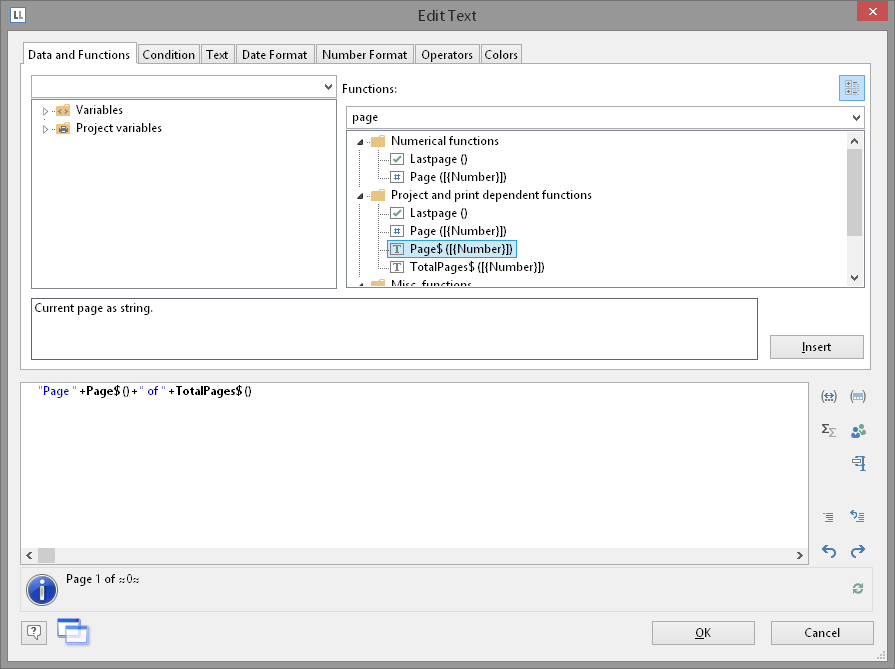Collapse the Numerical functions folder
895x669 pixels.
click(x=359, y=142)
